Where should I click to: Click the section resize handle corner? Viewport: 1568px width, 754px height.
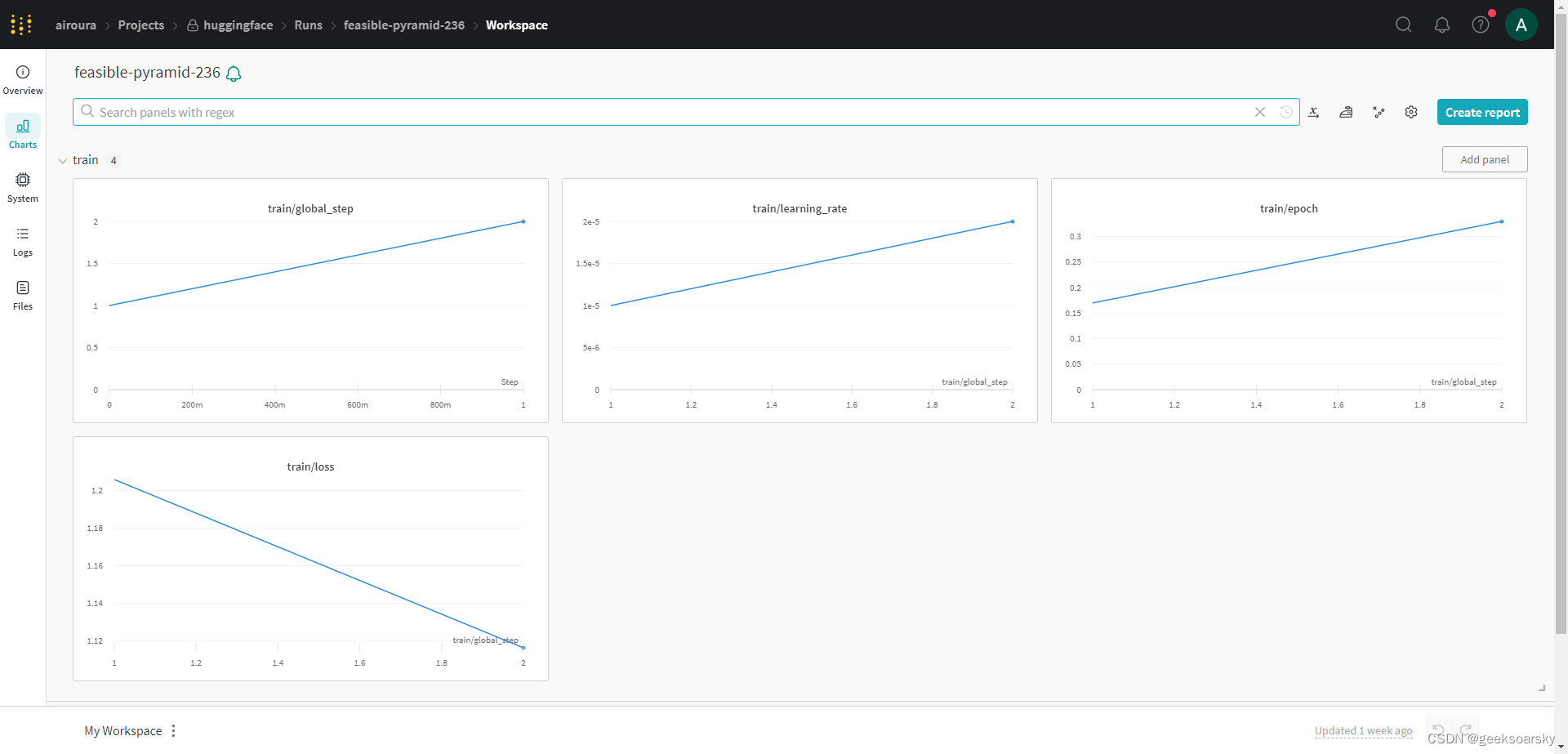(x=1542, y=688)
